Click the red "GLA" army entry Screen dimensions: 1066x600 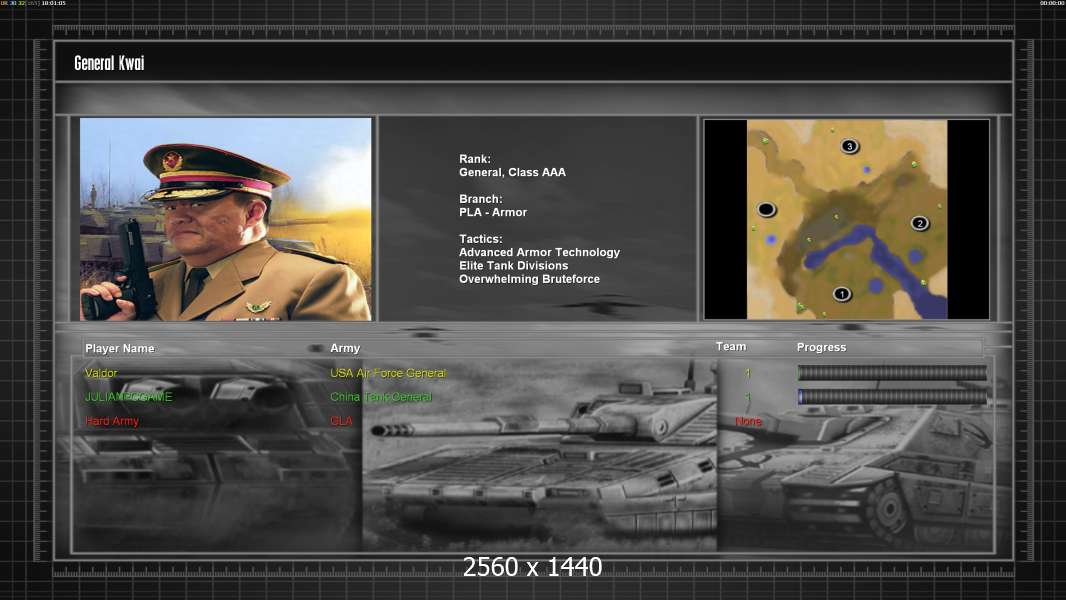(x=341, y=421)
